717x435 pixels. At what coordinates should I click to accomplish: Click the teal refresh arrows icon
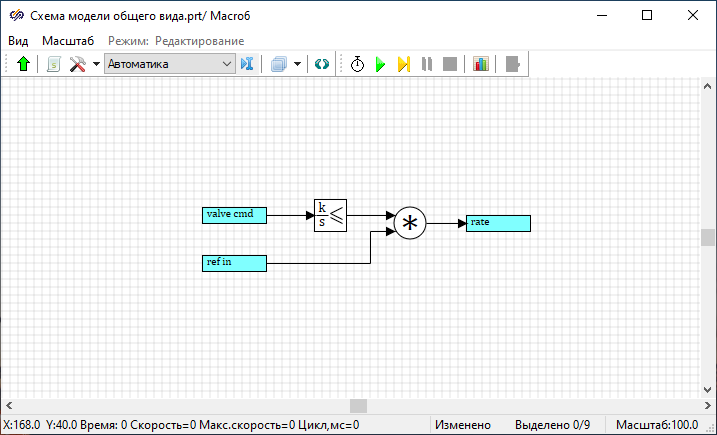321,64
